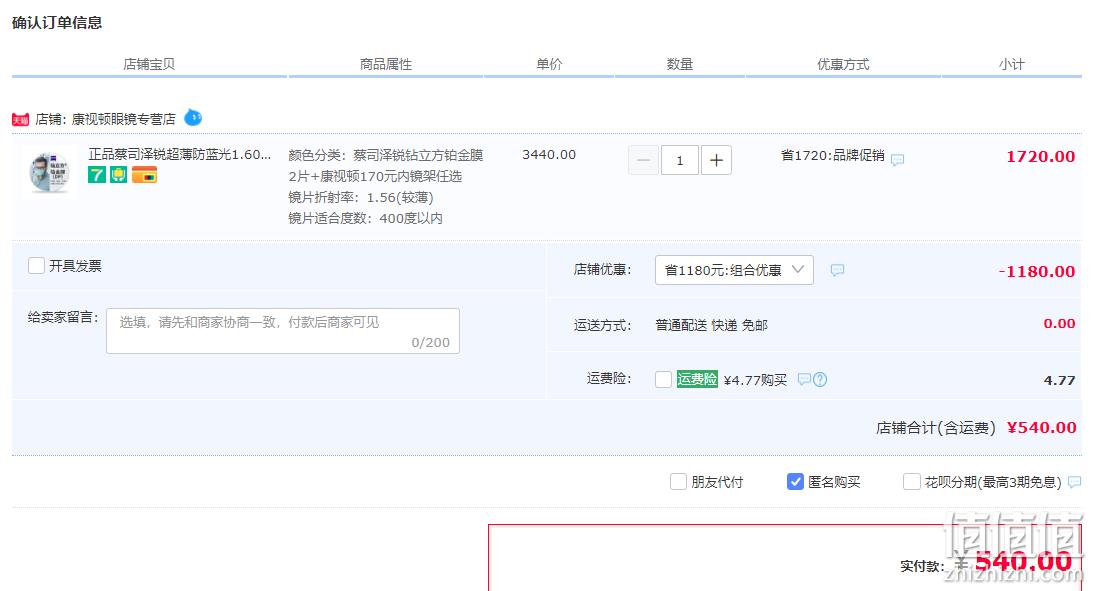Click the green 7-day return badge icon

pyautogui.click(x=97, y=174)
